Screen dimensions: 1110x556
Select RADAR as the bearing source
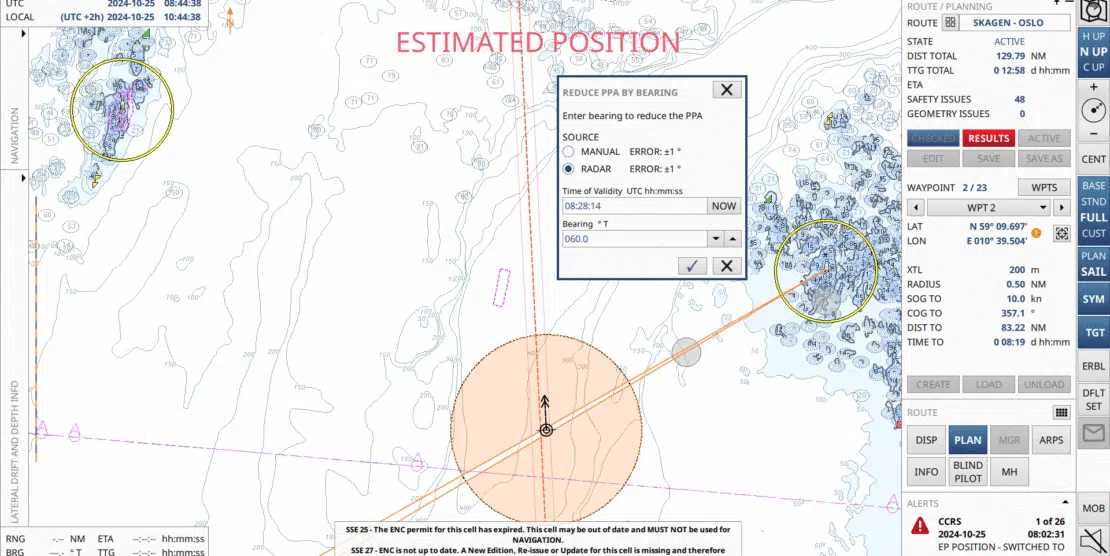(568, 169)
